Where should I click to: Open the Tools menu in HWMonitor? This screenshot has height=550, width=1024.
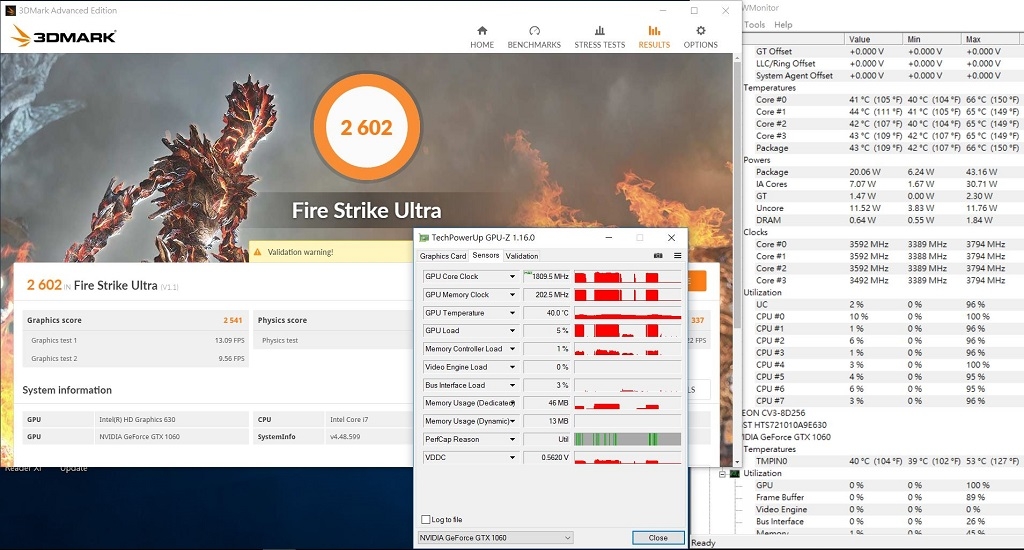[x=754, y=25]
